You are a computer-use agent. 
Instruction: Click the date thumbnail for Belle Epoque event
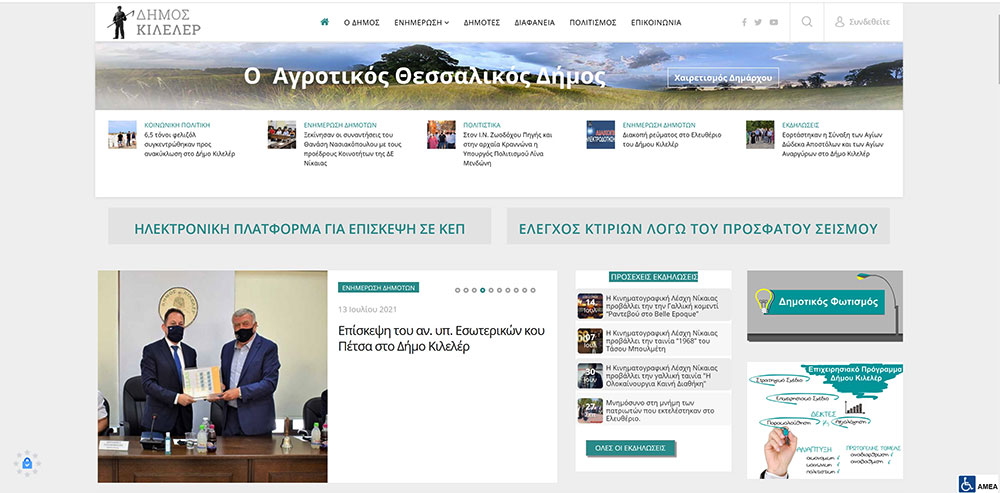pyautogui.click(x=590, y=306)
